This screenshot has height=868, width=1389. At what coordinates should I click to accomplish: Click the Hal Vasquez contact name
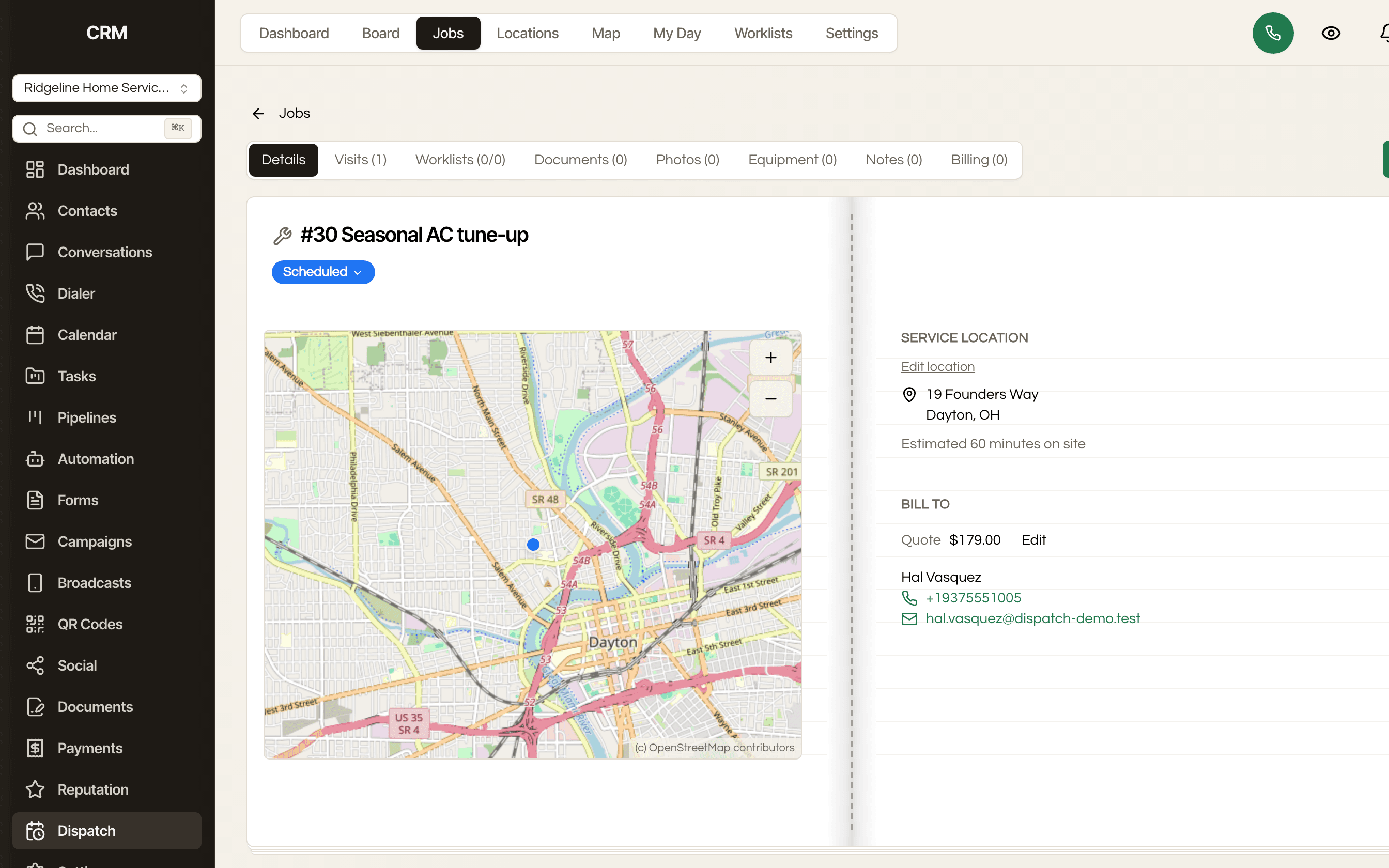coord(941,578)
